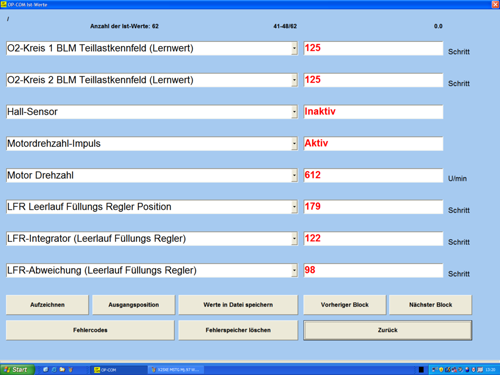Click the Motordrehzahl-Impuls value field Aktiv
This screenshot has height=375, width=500.
373,144
